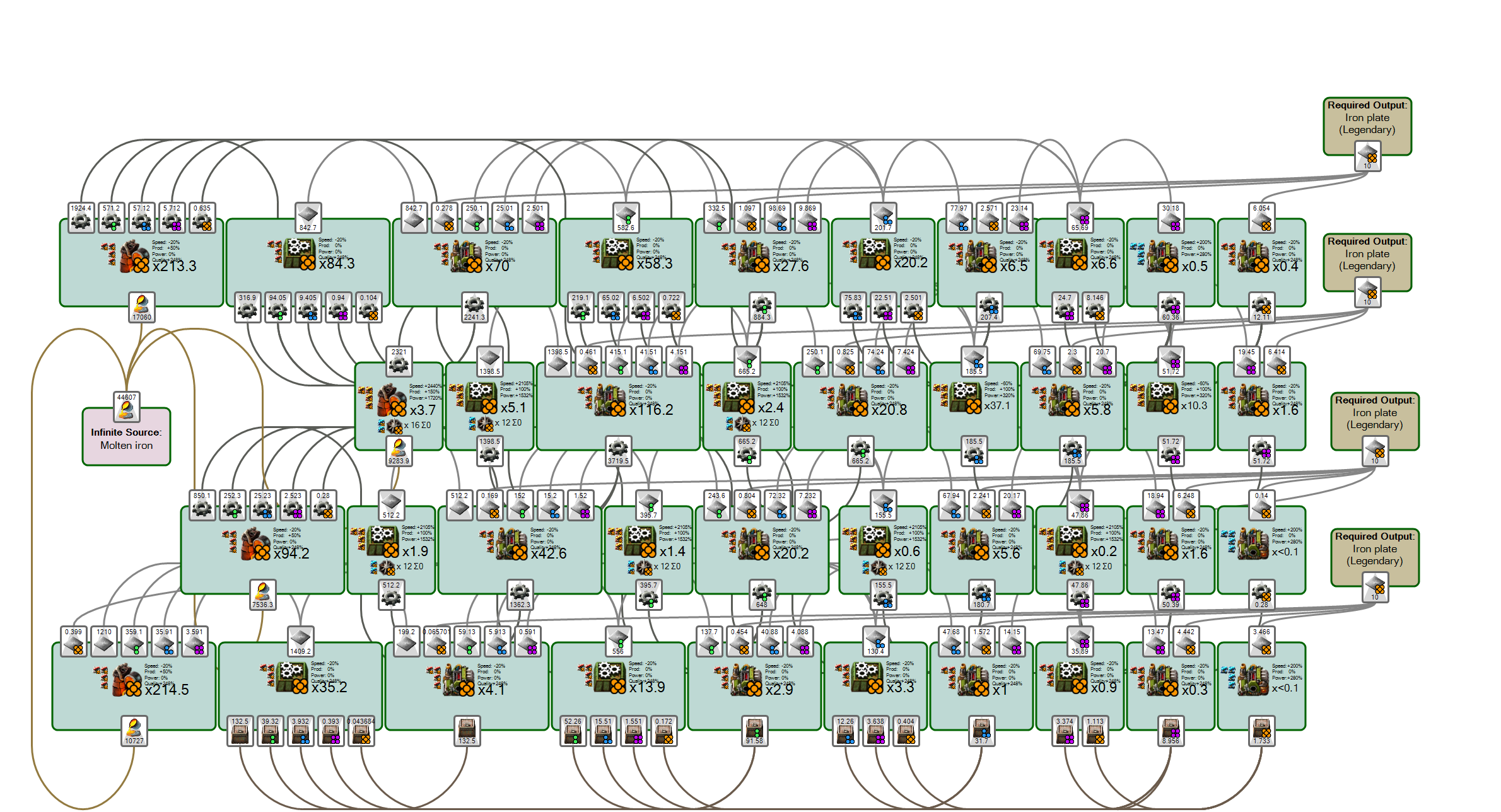The height and width of the screenshot is (812, 1501).
Task: Select the epic iron plate labeled 30.18
Action: pyautogui.click(x=1171, y=217)
